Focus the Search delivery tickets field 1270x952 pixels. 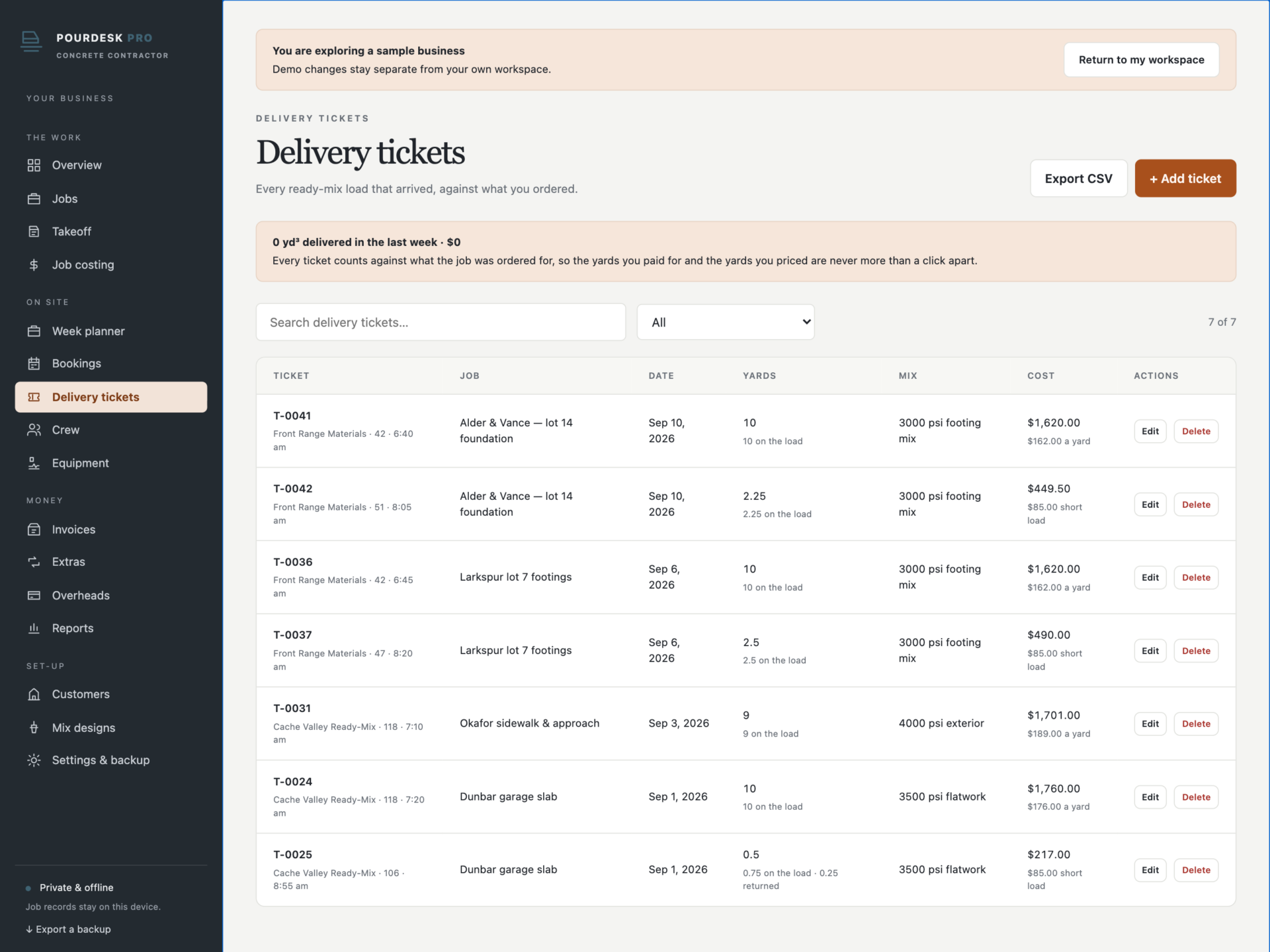tap(441, 322)
